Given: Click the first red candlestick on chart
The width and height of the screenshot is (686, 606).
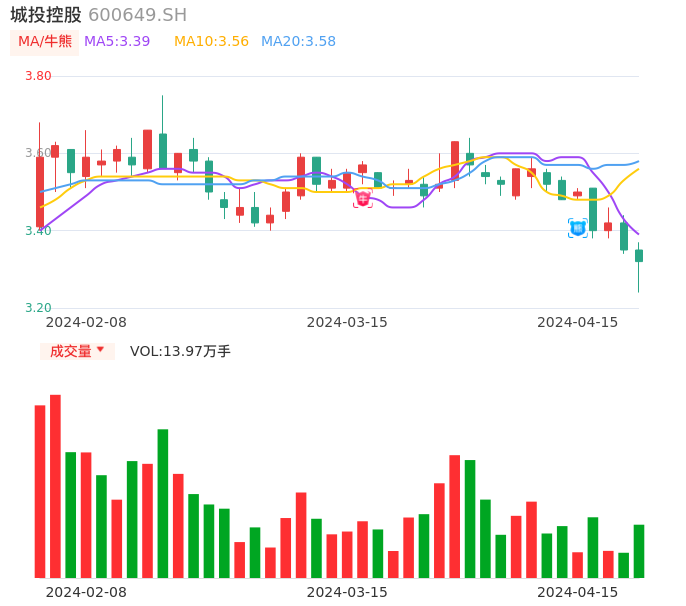Looking at the screenshot, I should pos(40,191).
